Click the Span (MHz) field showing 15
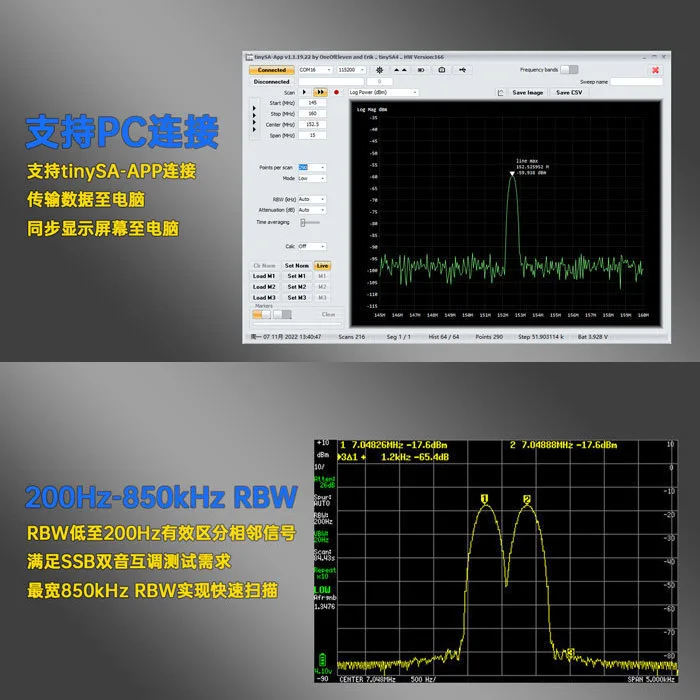Screen dimensions: 700x700 click(x=312, y=135)
